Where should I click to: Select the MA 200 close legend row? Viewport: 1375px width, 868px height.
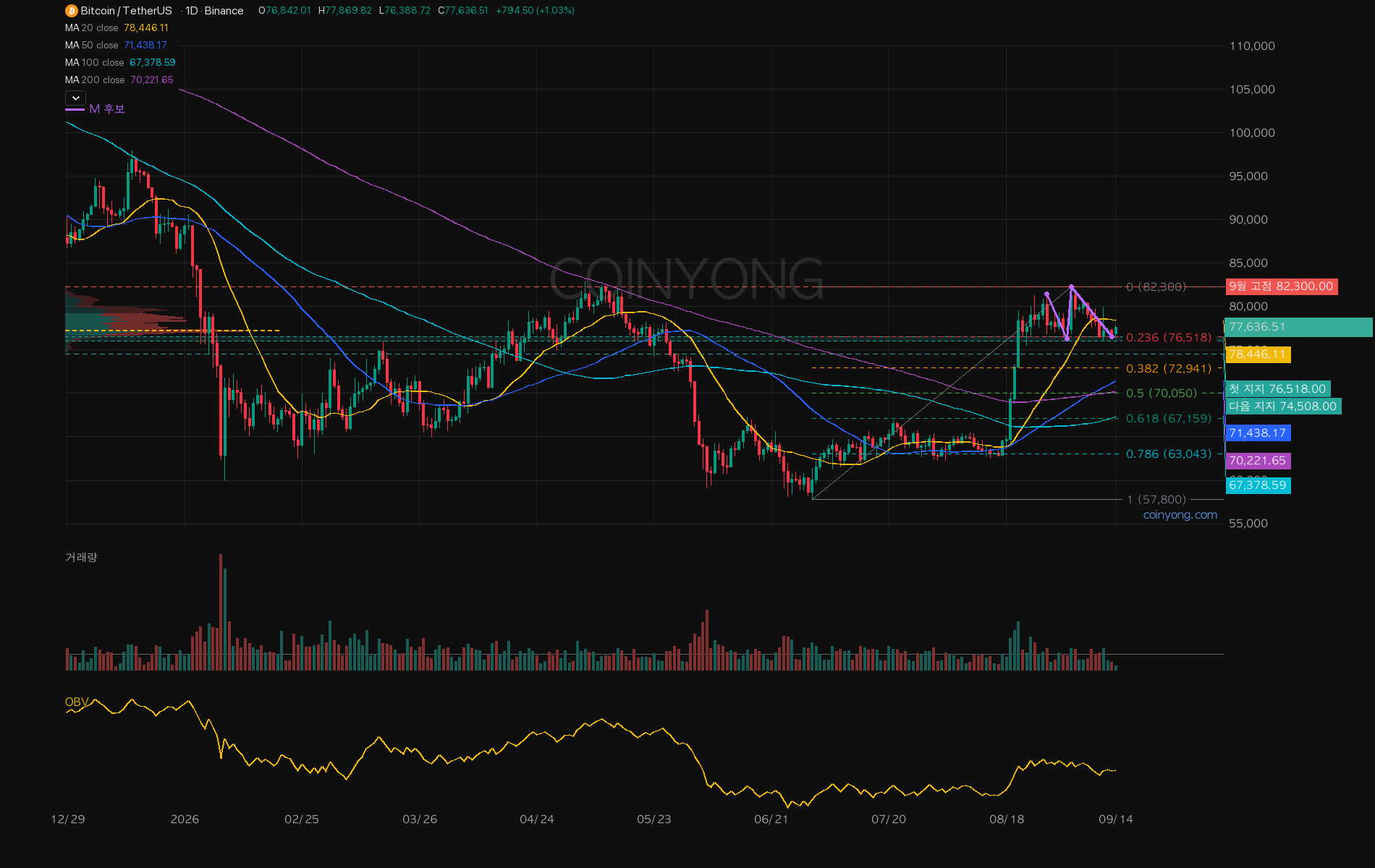119,80
